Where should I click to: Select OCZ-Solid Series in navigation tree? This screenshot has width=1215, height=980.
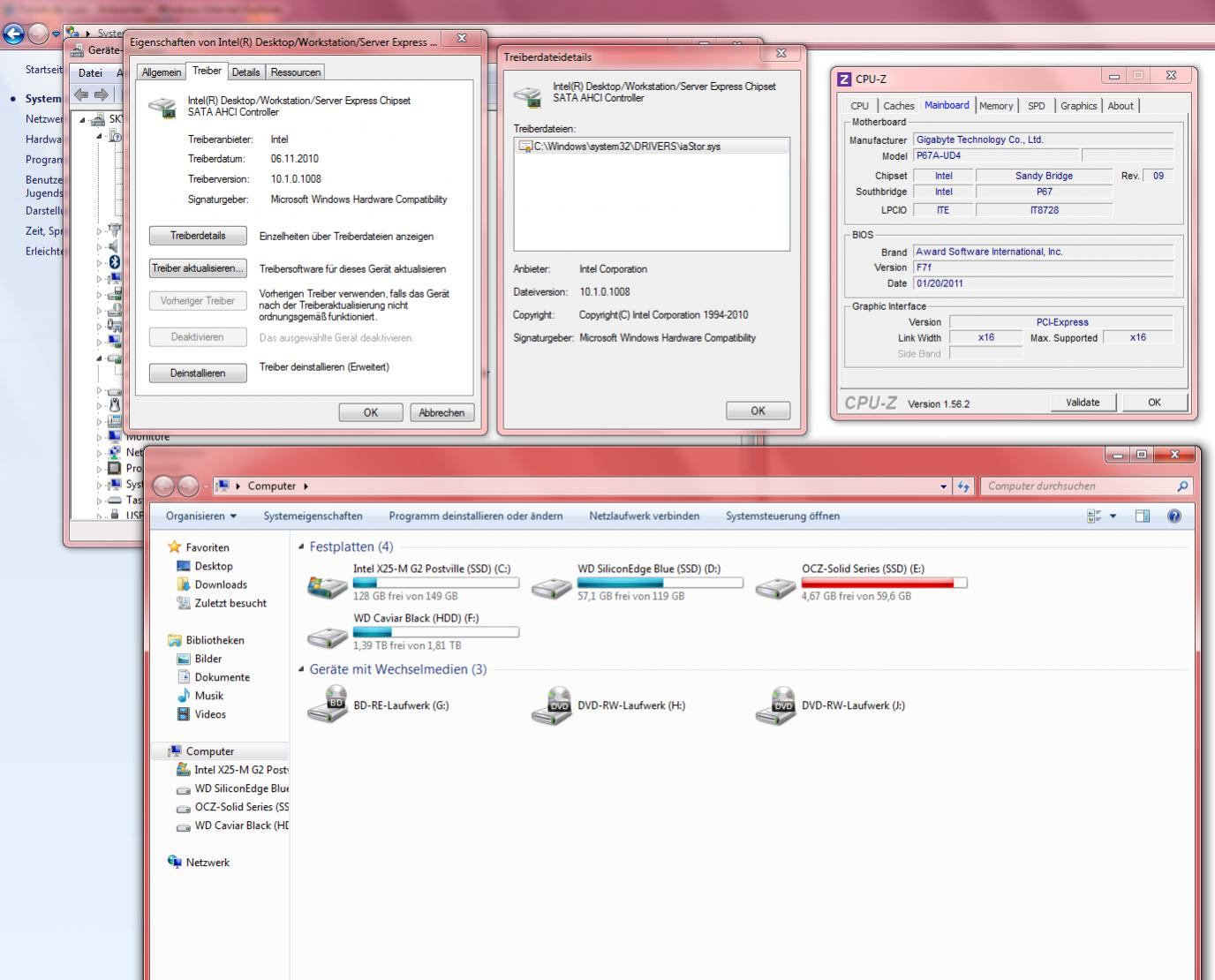tap(241, 807)
